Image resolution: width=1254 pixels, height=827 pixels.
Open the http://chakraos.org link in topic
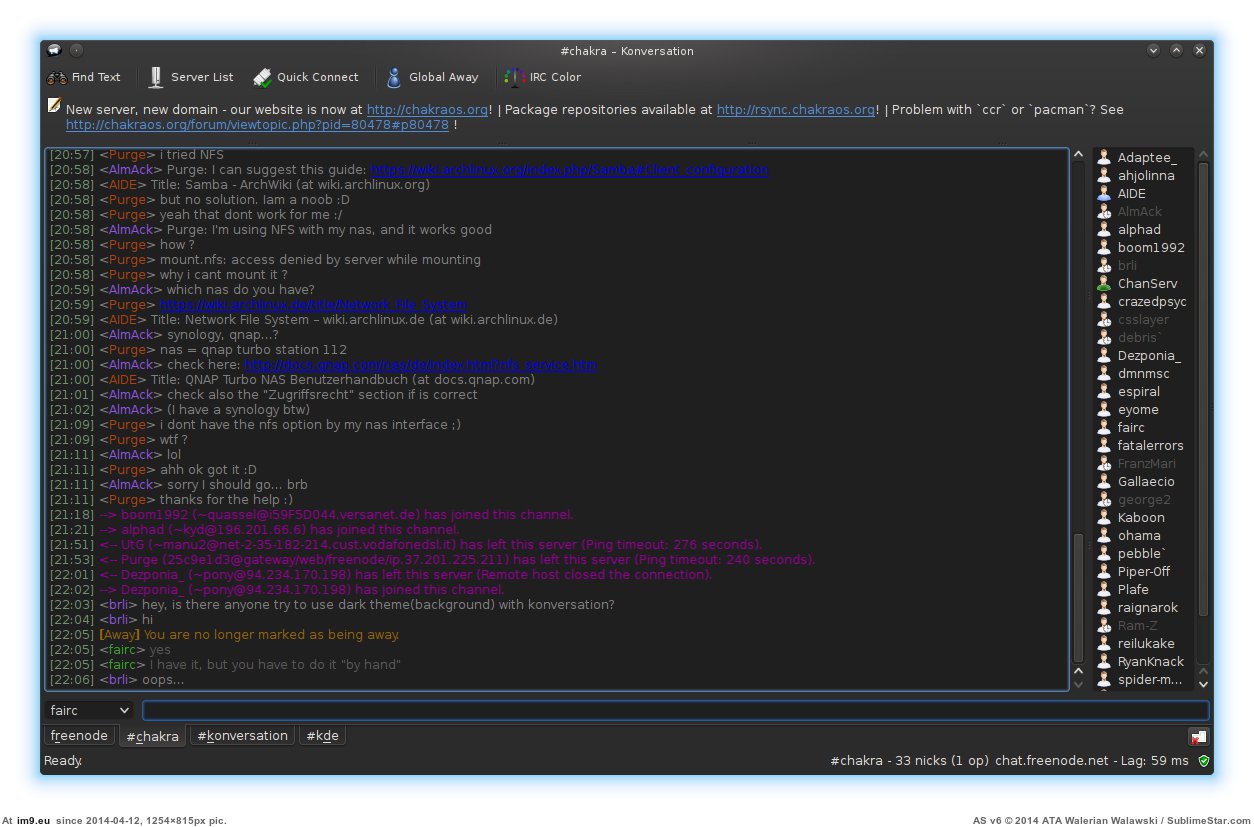point(427,110)
